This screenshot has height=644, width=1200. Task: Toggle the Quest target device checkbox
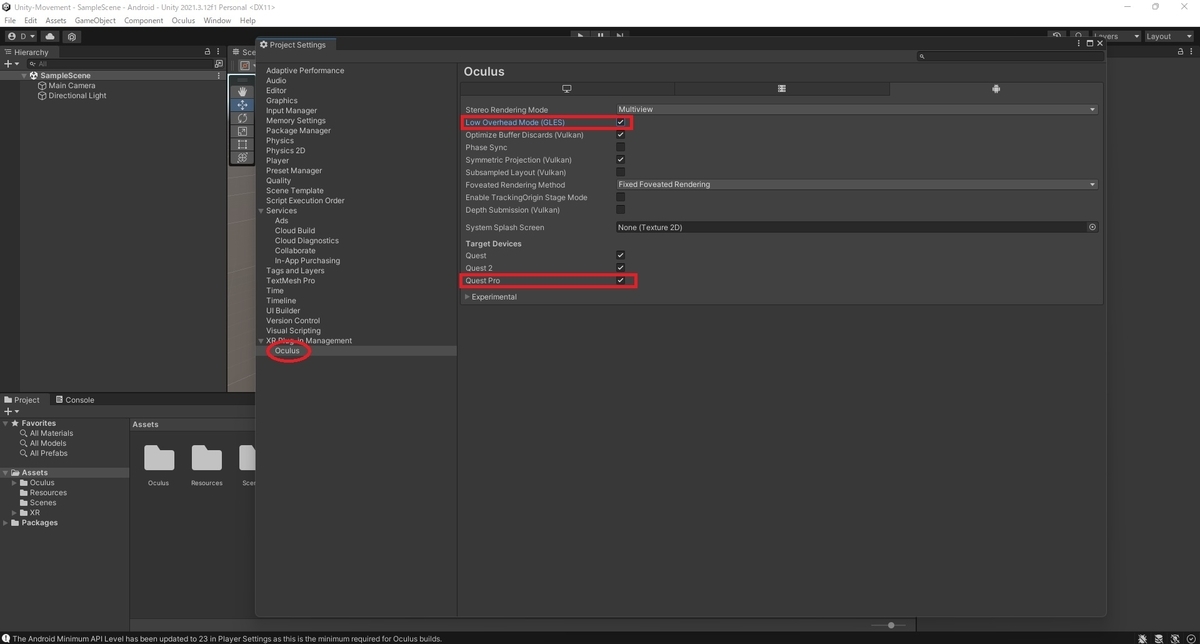(620, 256)
